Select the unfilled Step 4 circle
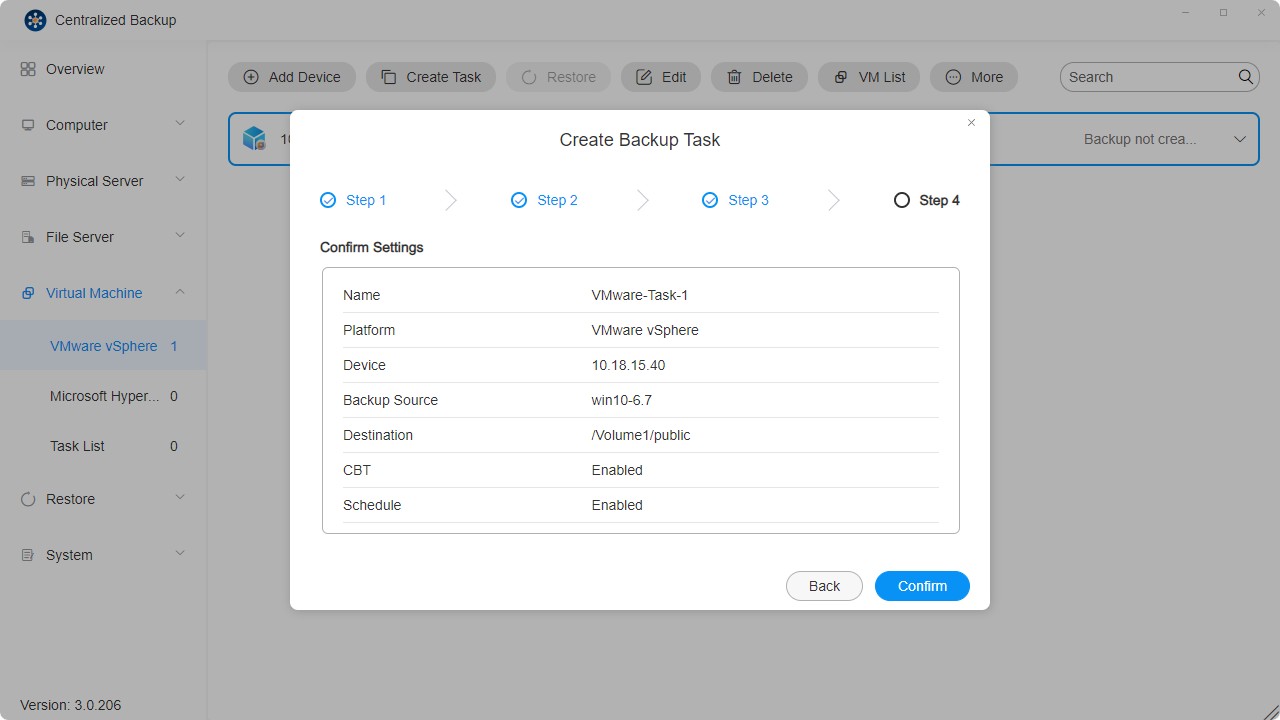 tap(901, 200)
